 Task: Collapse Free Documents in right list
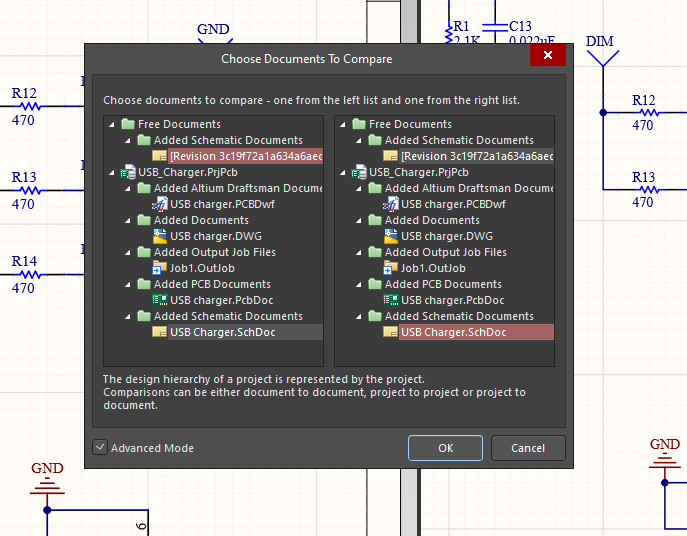point(343,125)
